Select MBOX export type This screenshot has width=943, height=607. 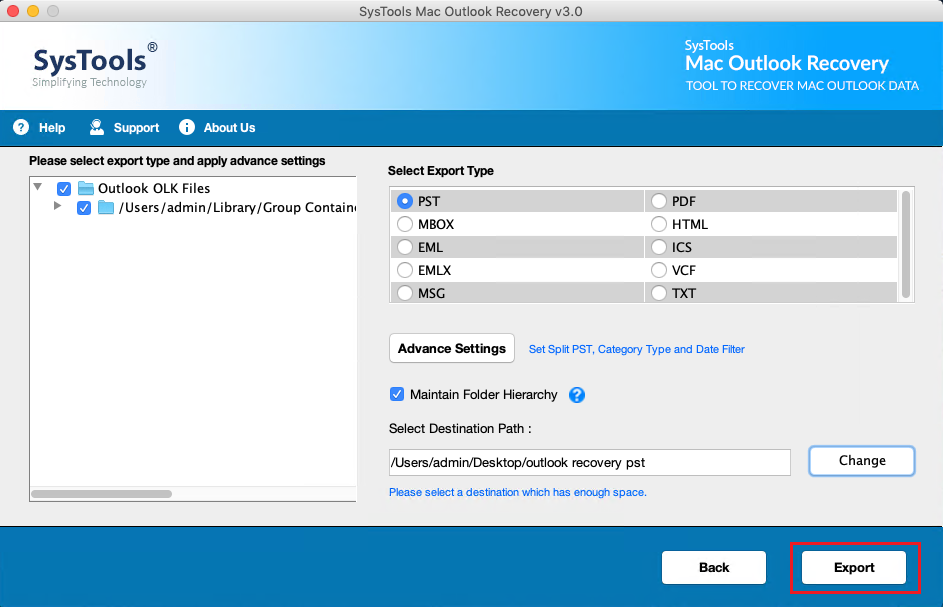[405, 224]
